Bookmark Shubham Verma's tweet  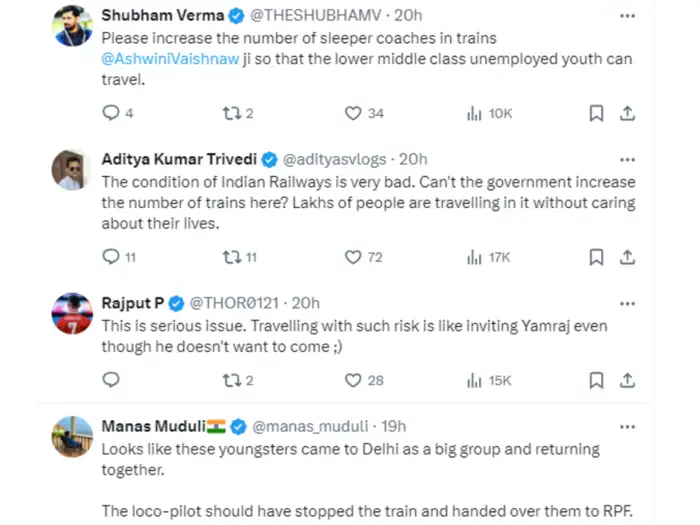coord(596,113)
